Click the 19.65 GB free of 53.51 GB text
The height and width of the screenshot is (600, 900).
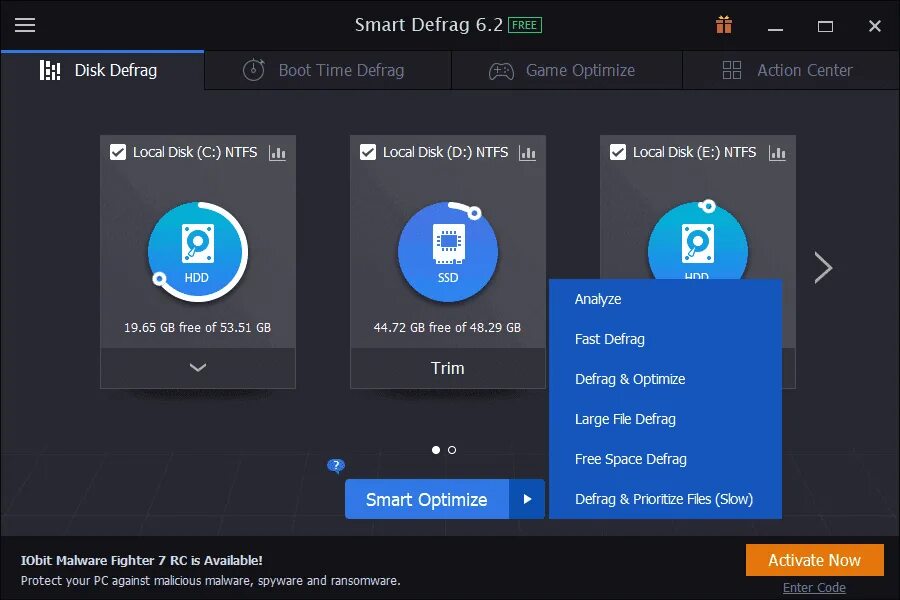click(x=197, y=327)
